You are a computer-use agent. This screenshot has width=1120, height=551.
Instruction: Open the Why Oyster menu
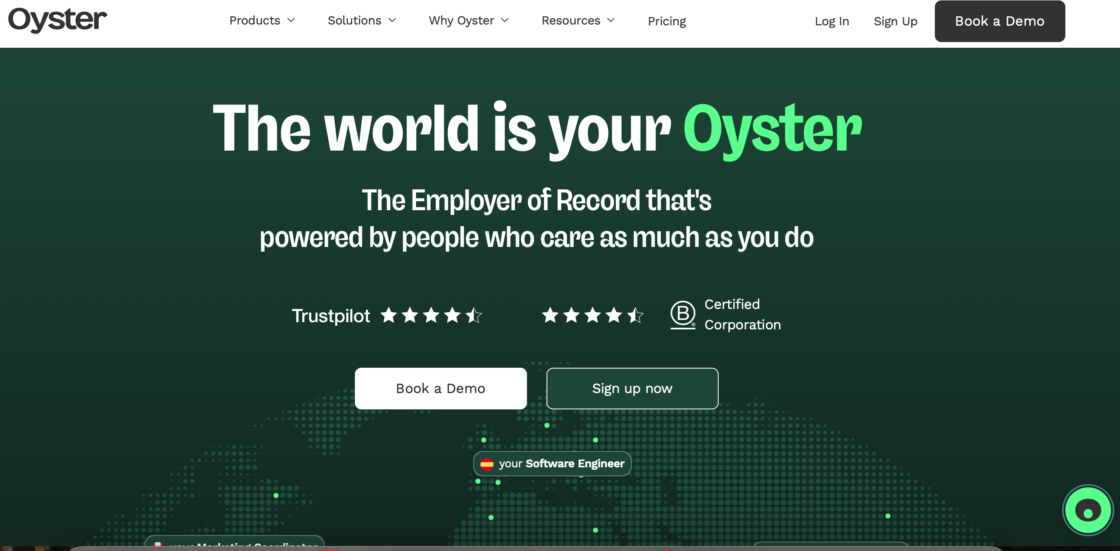click(469, 21)
